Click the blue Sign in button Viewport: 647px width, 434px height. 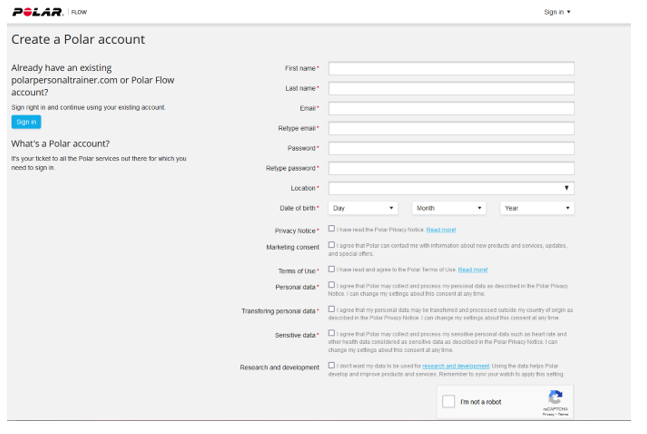point(26,122)
